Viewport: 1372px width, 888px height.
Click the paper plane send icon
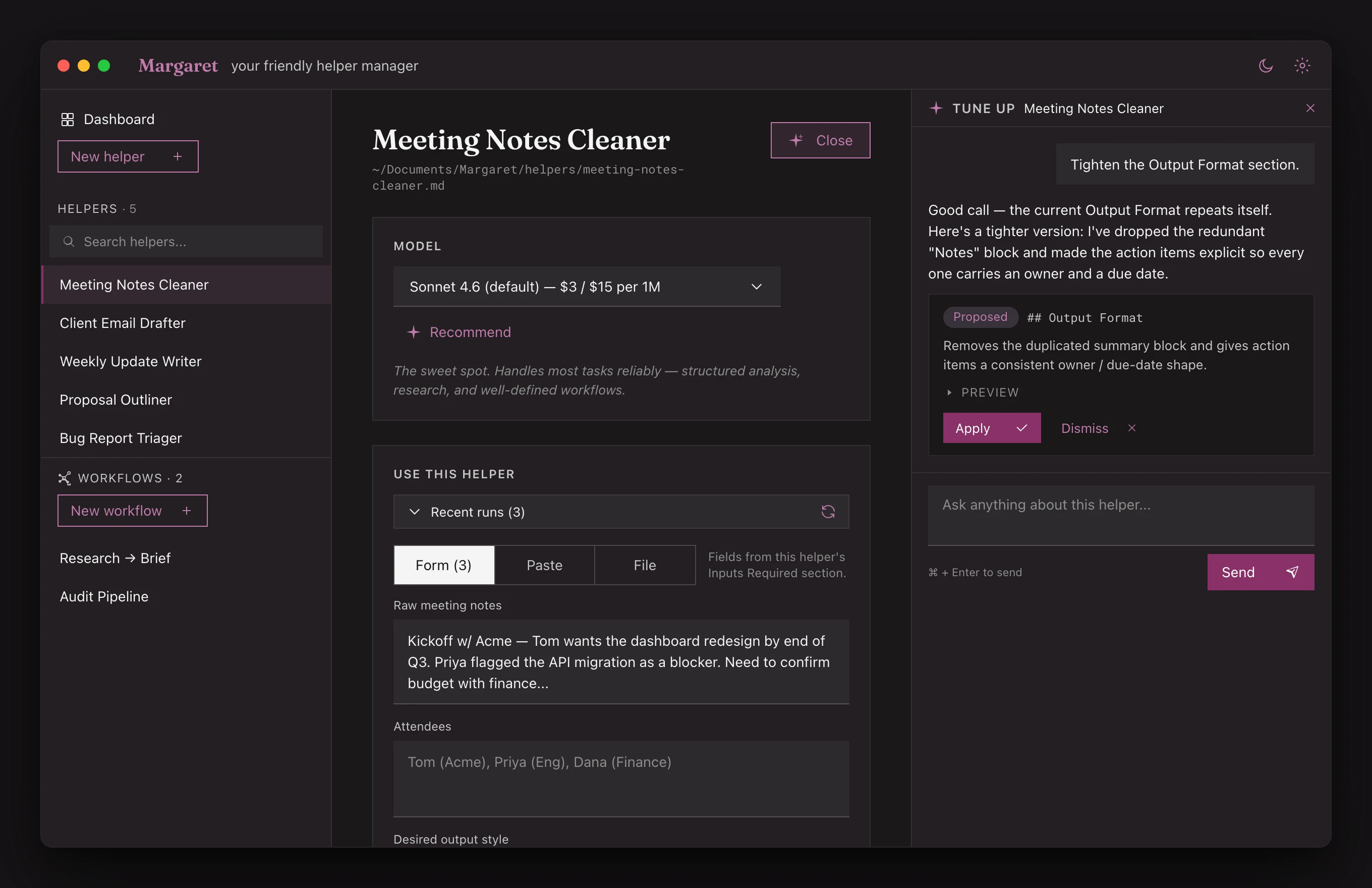click(x=1292, y=572)
